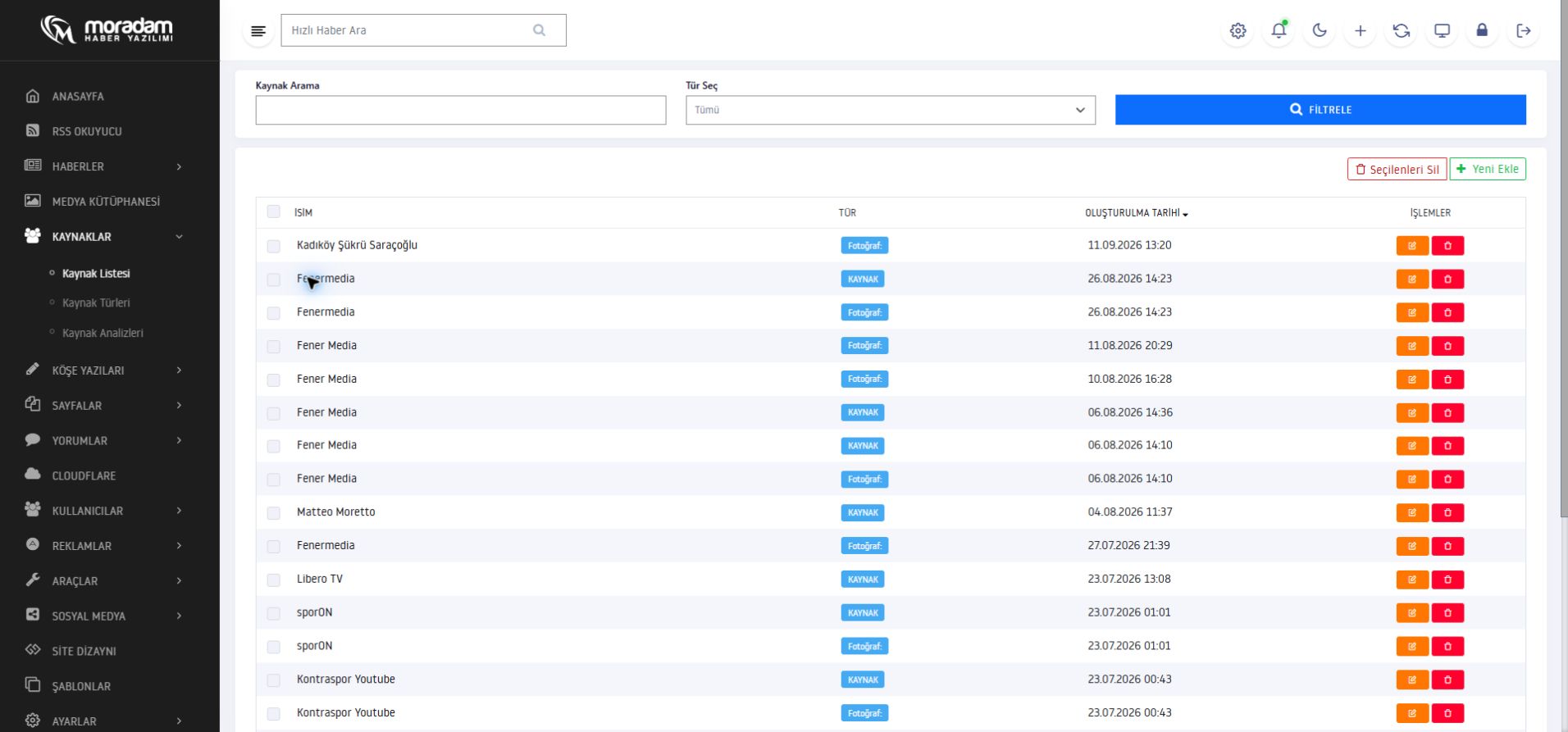This screenshot has height=732, width=1568.
Task: Click the RSS Okuyucu feed icon
Action: pyautogui.click(x=33, y=130)
